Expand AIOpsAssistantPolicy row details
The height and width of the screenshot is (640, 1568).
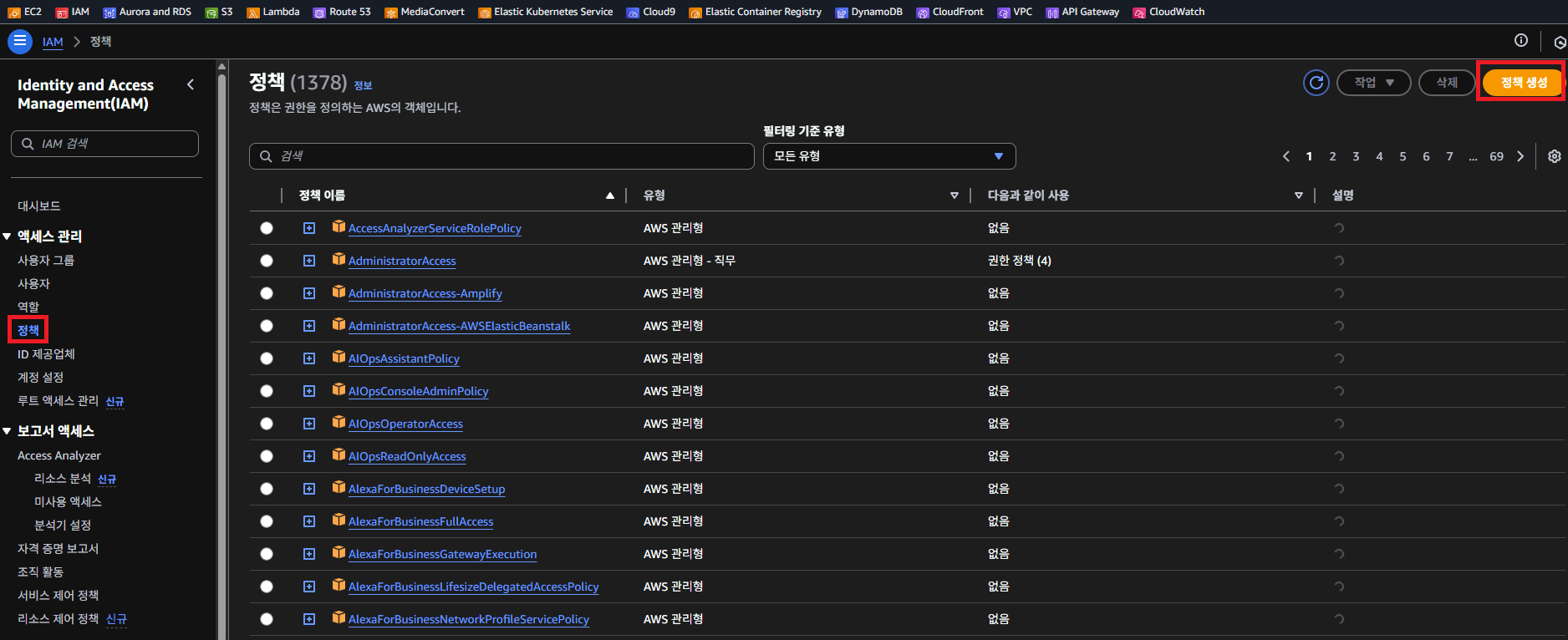coord(309,358)
